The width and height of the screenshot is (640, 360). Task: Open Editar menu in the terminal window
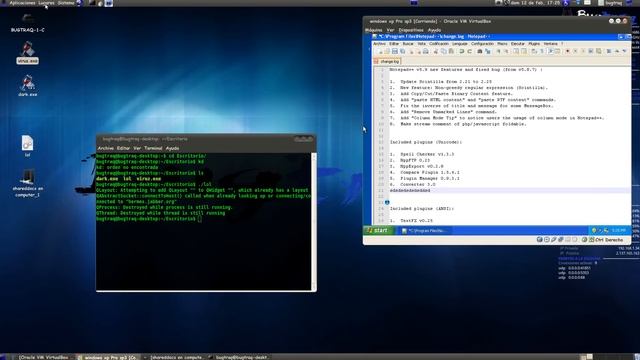point(123,148)
